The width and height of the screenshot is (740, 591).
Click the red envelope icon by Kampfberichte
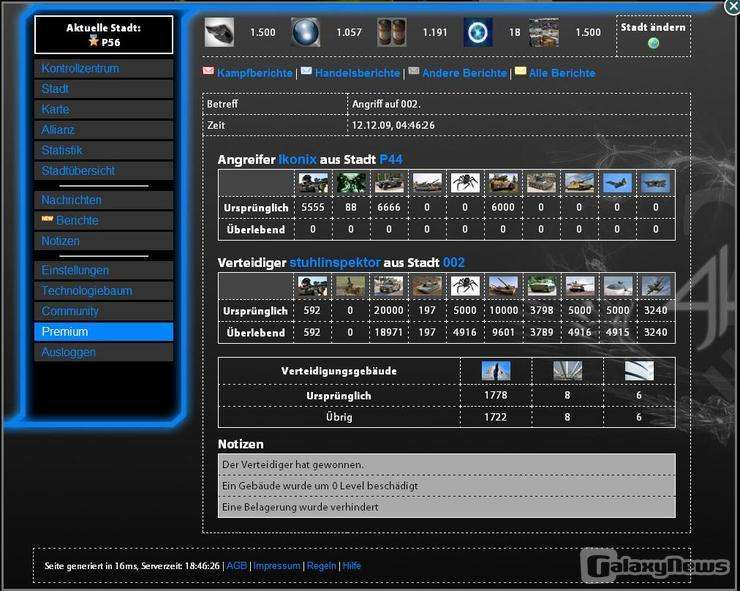tap(208, 71)
